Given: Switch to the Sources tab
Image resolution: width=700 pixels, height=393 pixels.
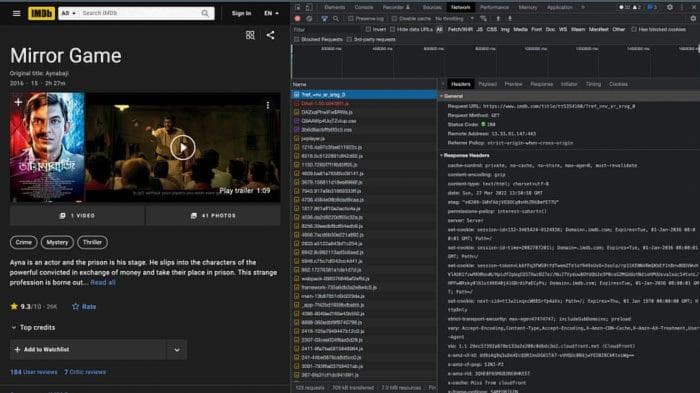Looking at the screenshot, I should click(x=432, y=7).
